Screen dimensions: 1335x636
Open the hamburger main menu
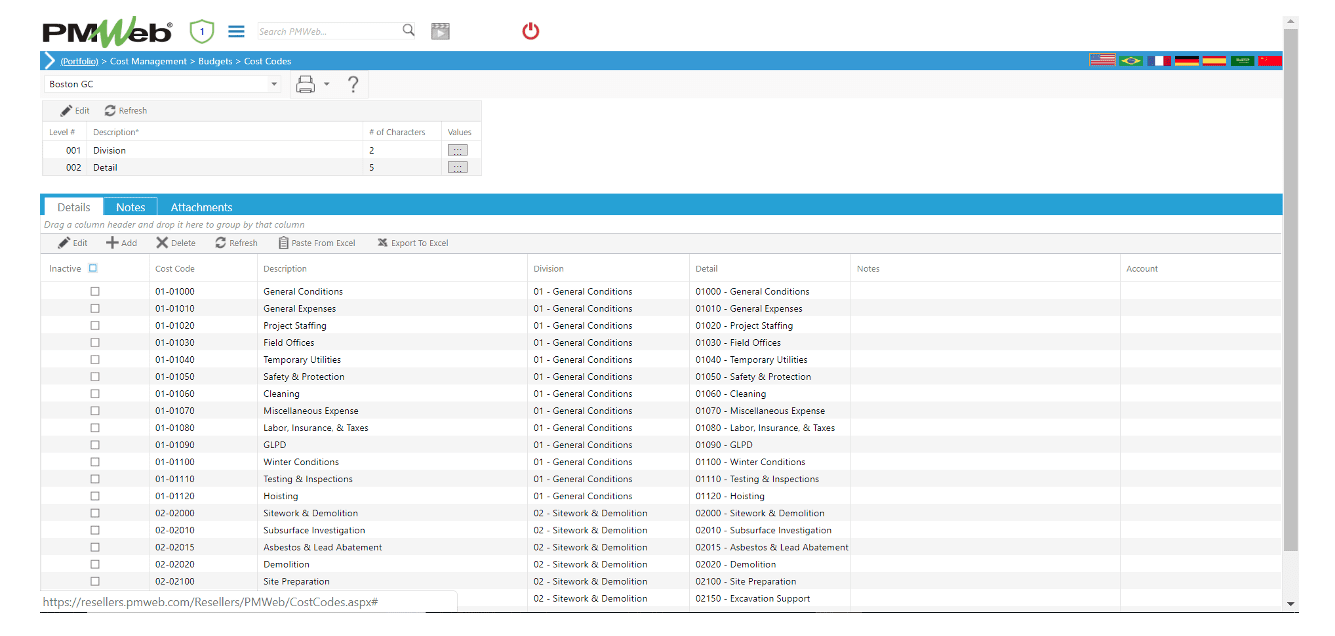[237, 31]
